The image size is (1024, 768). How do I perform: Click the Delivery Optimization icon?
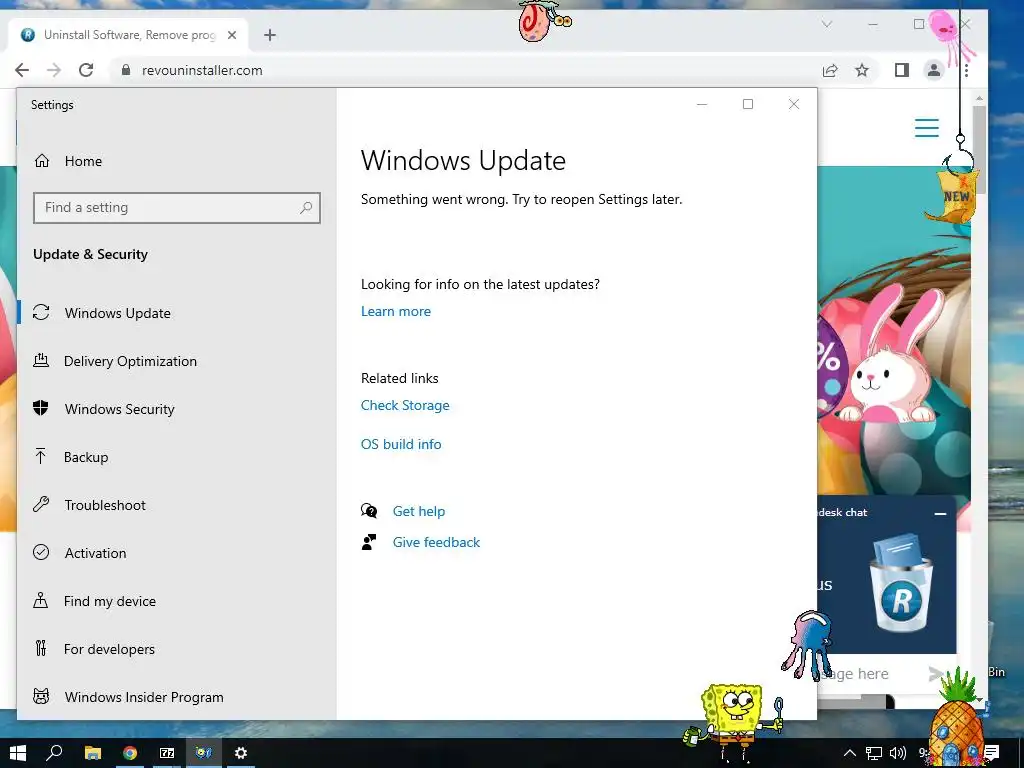coord(41,360)
